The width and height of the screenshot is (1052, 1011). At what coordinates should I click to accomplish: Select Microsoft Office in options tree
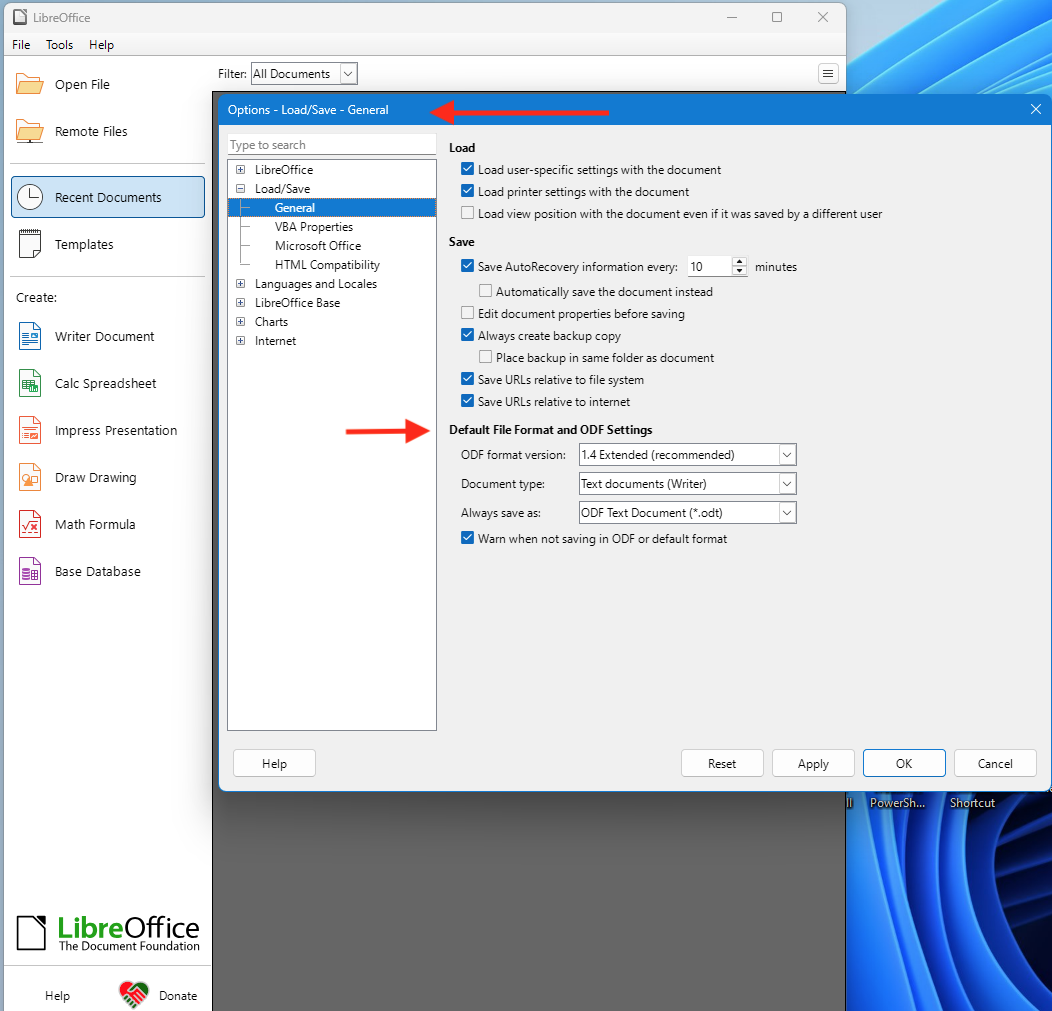coord(317,246)
